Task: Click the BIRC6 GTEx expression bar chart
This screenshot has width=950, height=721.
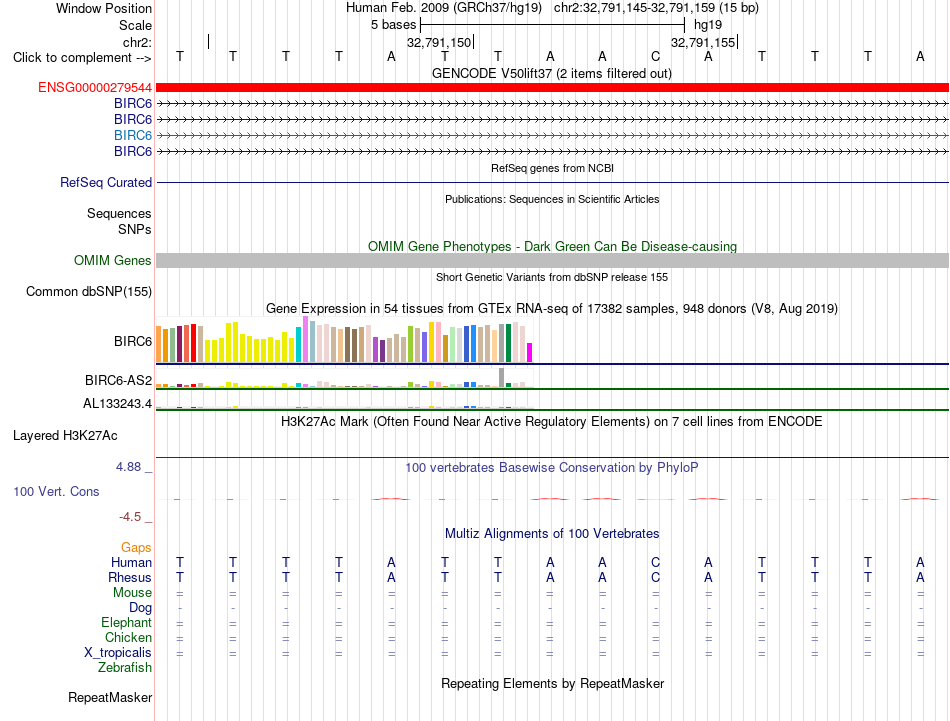Action: [x=344, y=341]
